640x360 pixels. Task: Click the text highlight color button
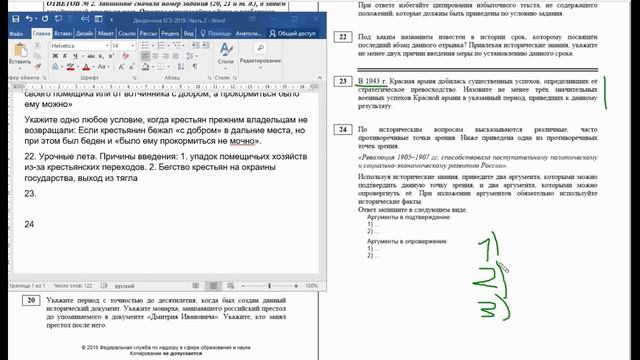tap(70, 67)
